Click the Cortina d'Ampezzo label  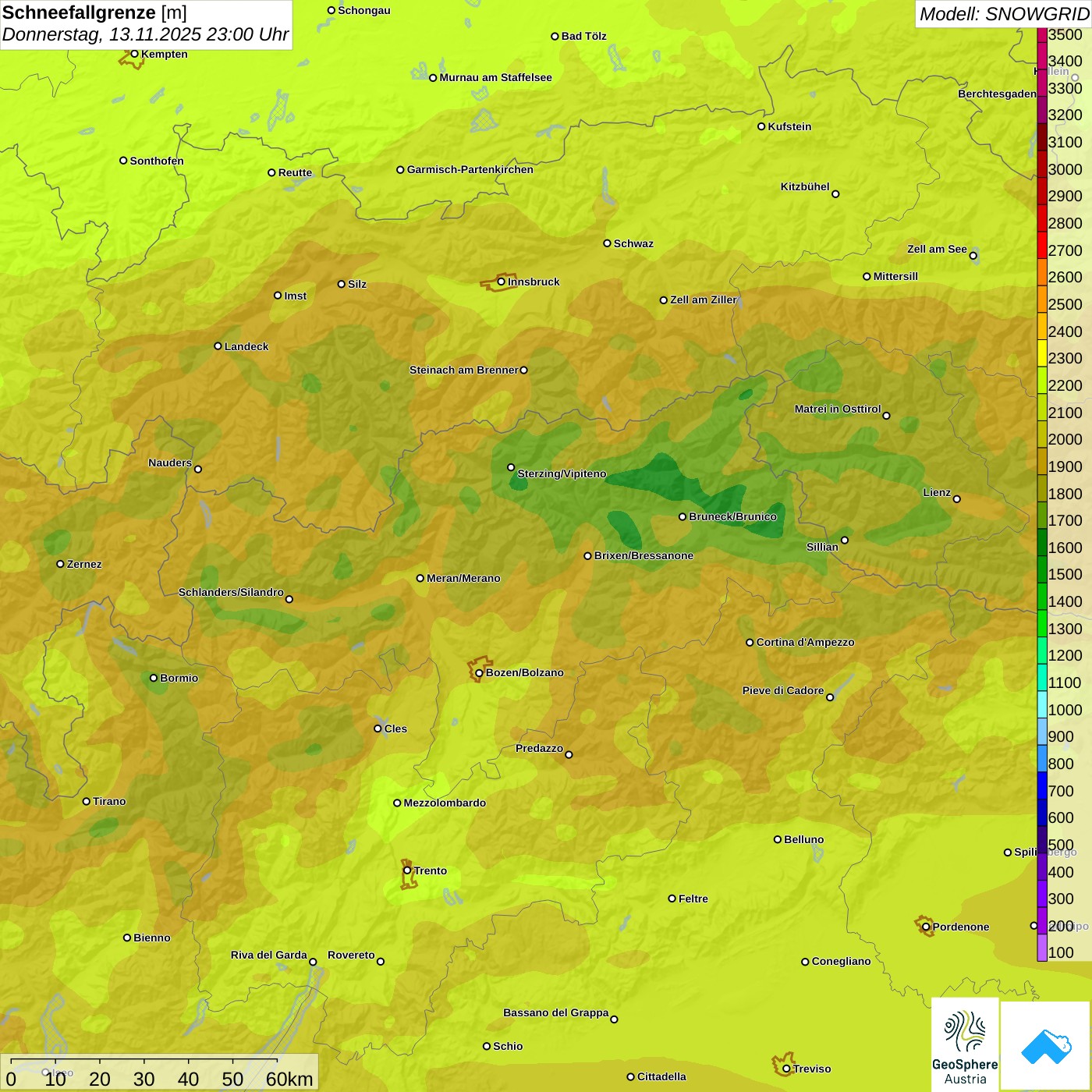coord(805,642)
